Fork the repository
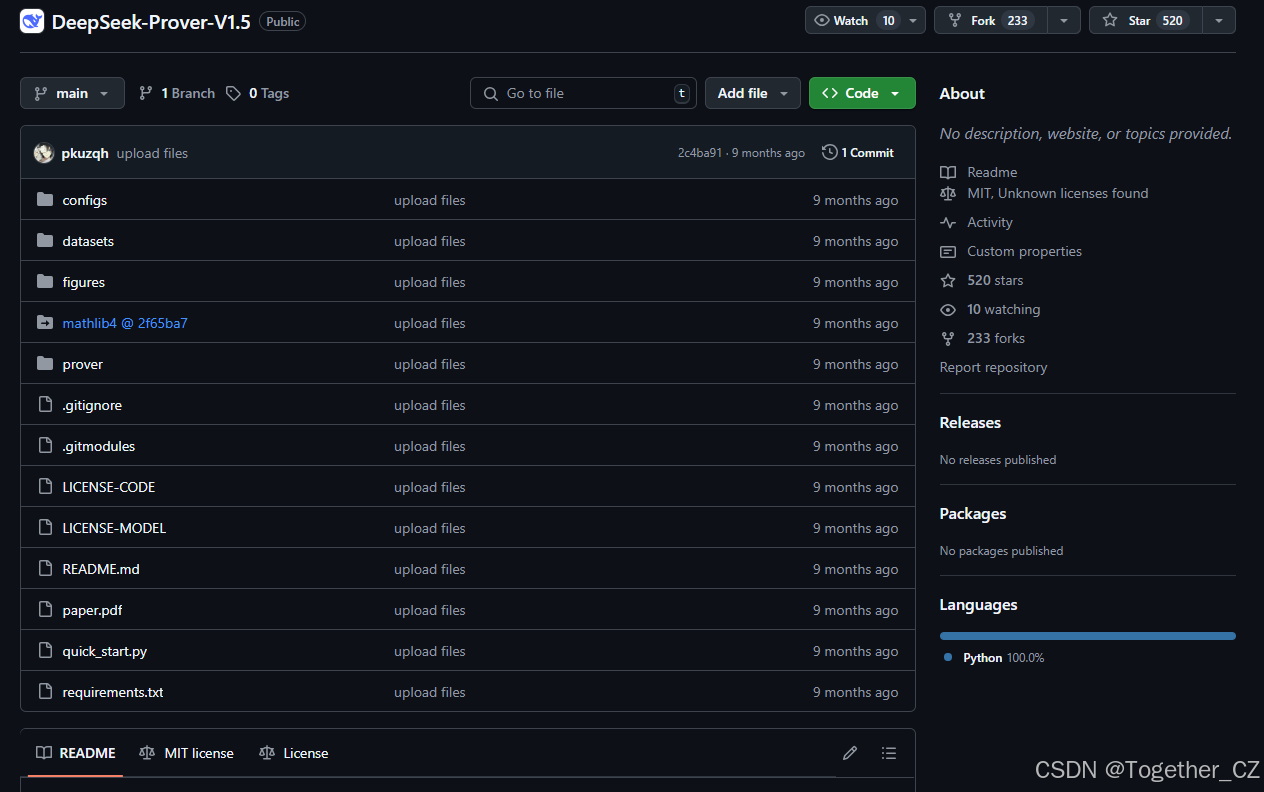 tap(991, 20)
